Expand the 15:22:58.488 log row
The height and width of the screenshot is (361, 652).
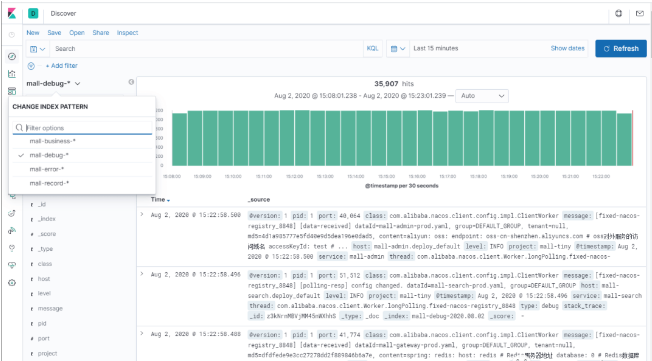[x=142, y=334]
